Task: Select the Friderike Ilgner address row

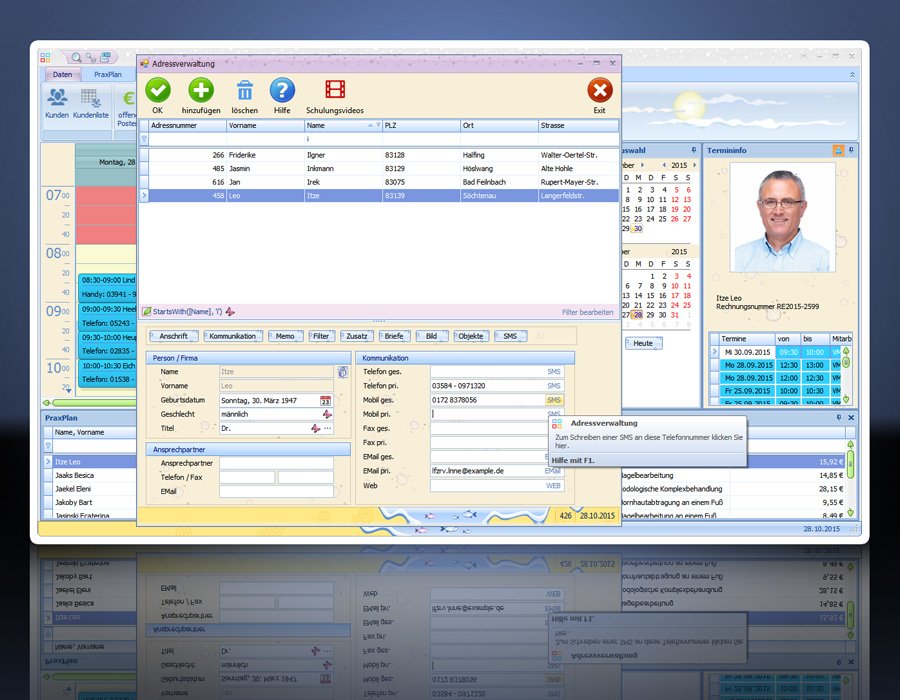Action: pyautogui.click(x=379, y=155)
